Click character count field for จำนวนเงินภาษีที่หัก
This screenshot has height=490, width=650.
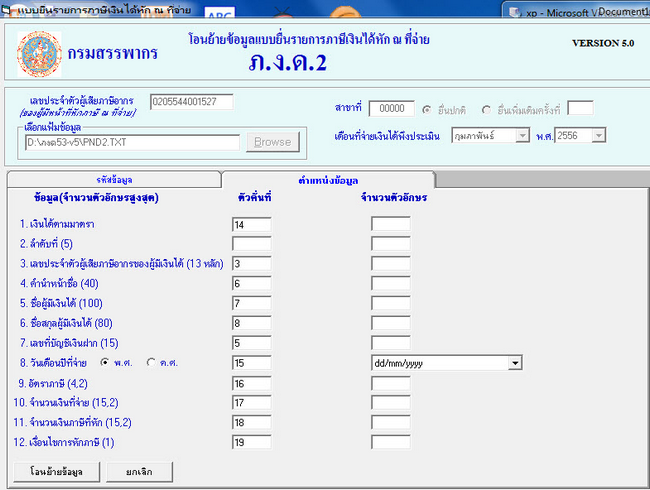click(x=391, y=422)
